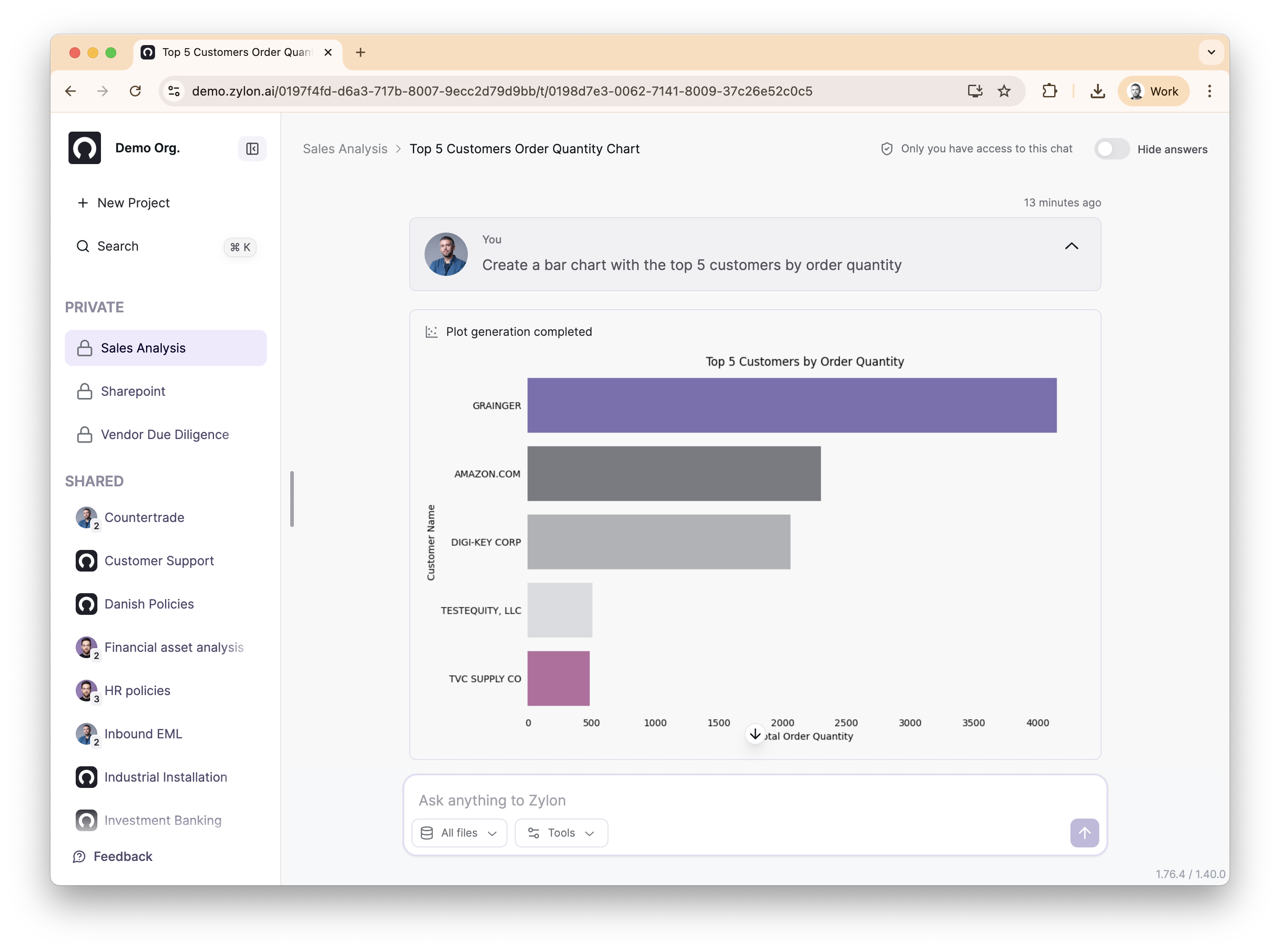The height and width of the screenshot is (952, 1280).
Task: Open browser extensions puzzle icon
Action: pyautogui.click(x=1050, y=91)
